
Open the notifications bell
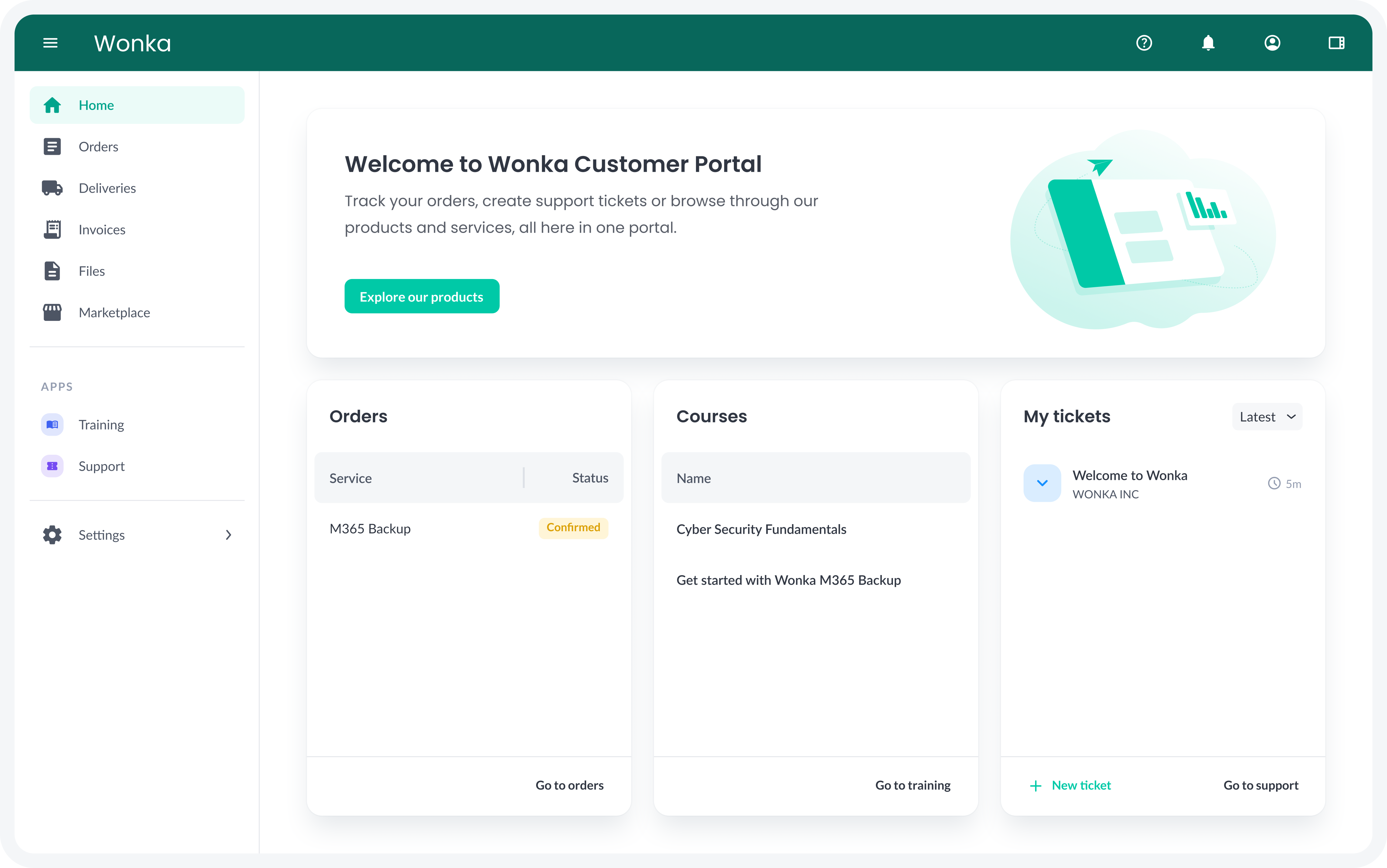[1208, 43]
